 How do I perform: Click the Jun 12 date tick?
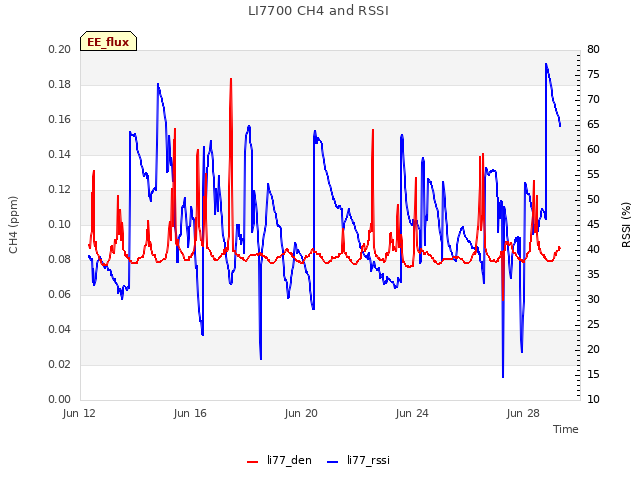click(x=79, y=413)
